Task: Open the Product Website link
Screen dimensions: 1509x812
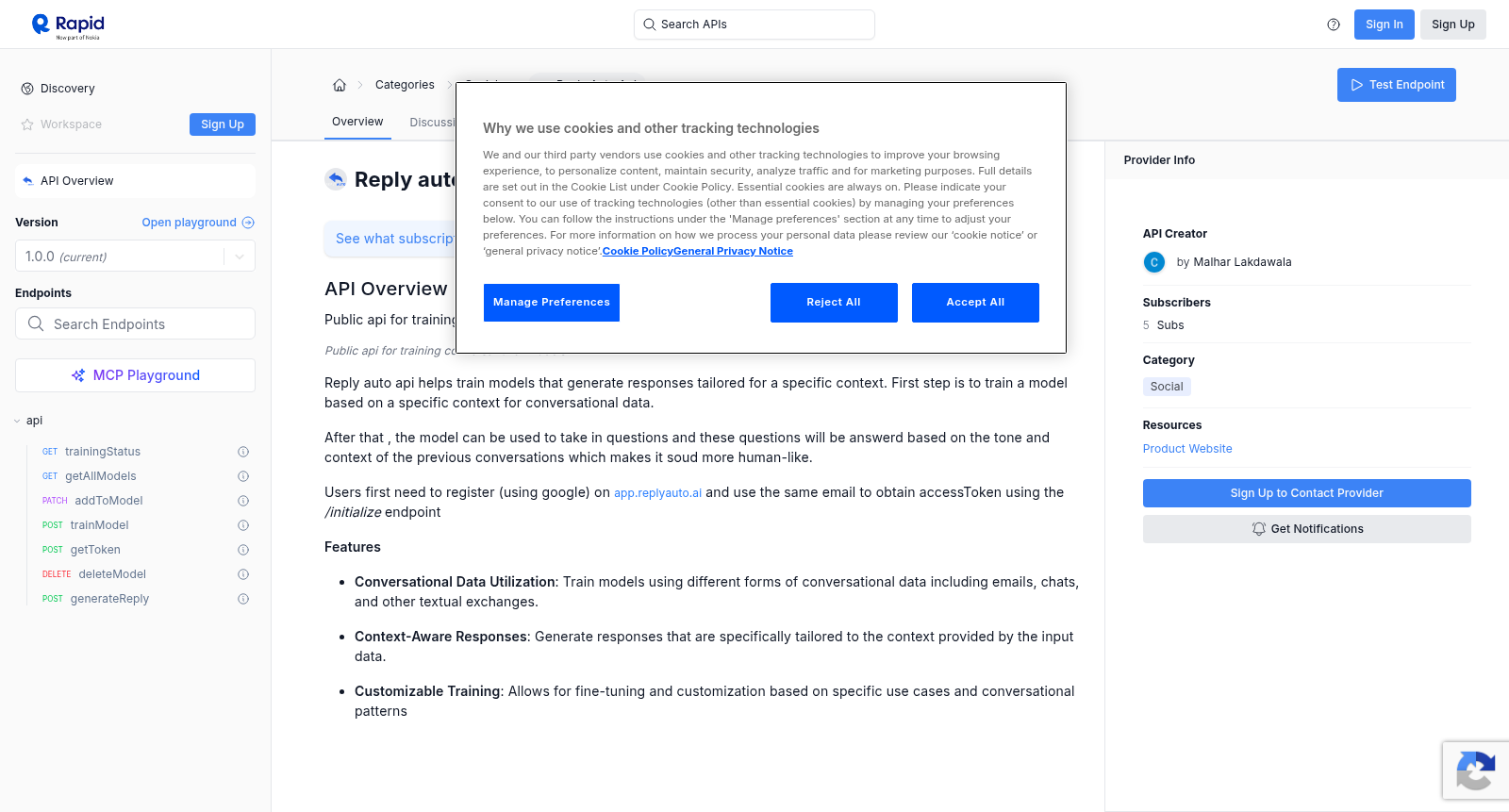Action: pyautogui.click(x=1187, y=449)
